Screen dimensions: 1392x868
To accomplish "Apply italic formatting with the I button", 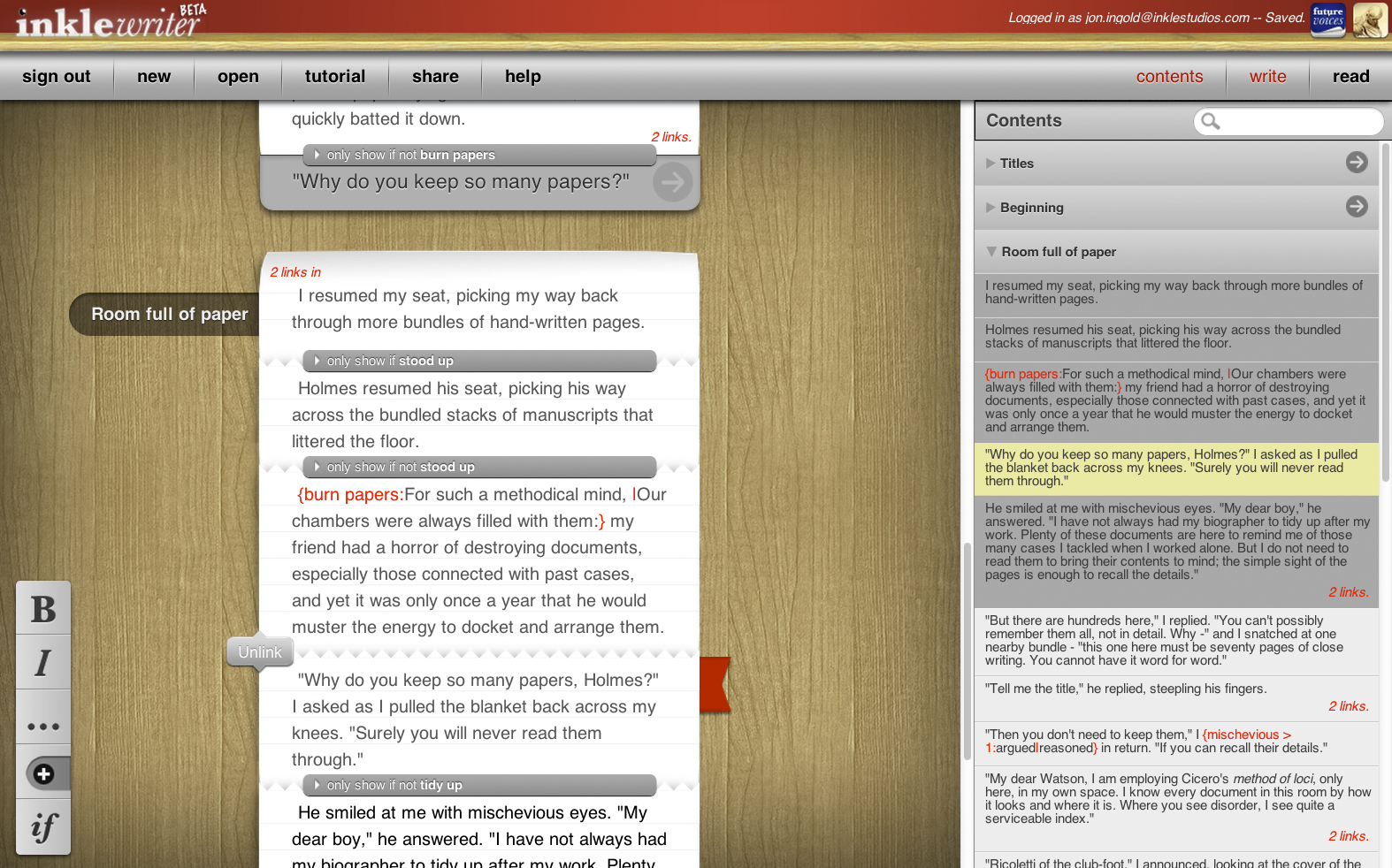I will coord(43,663).
